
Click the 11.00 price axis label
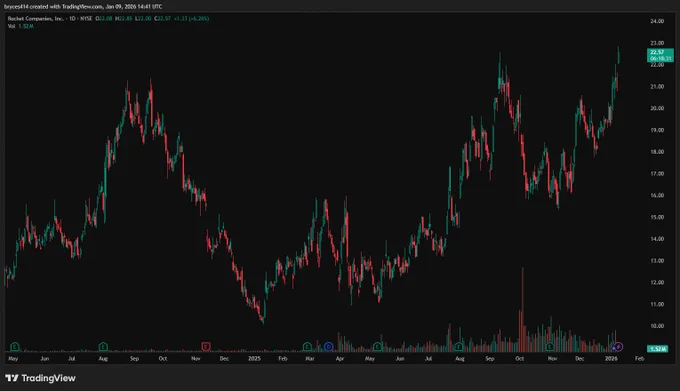pyautogui.click(x=657, y=304)
